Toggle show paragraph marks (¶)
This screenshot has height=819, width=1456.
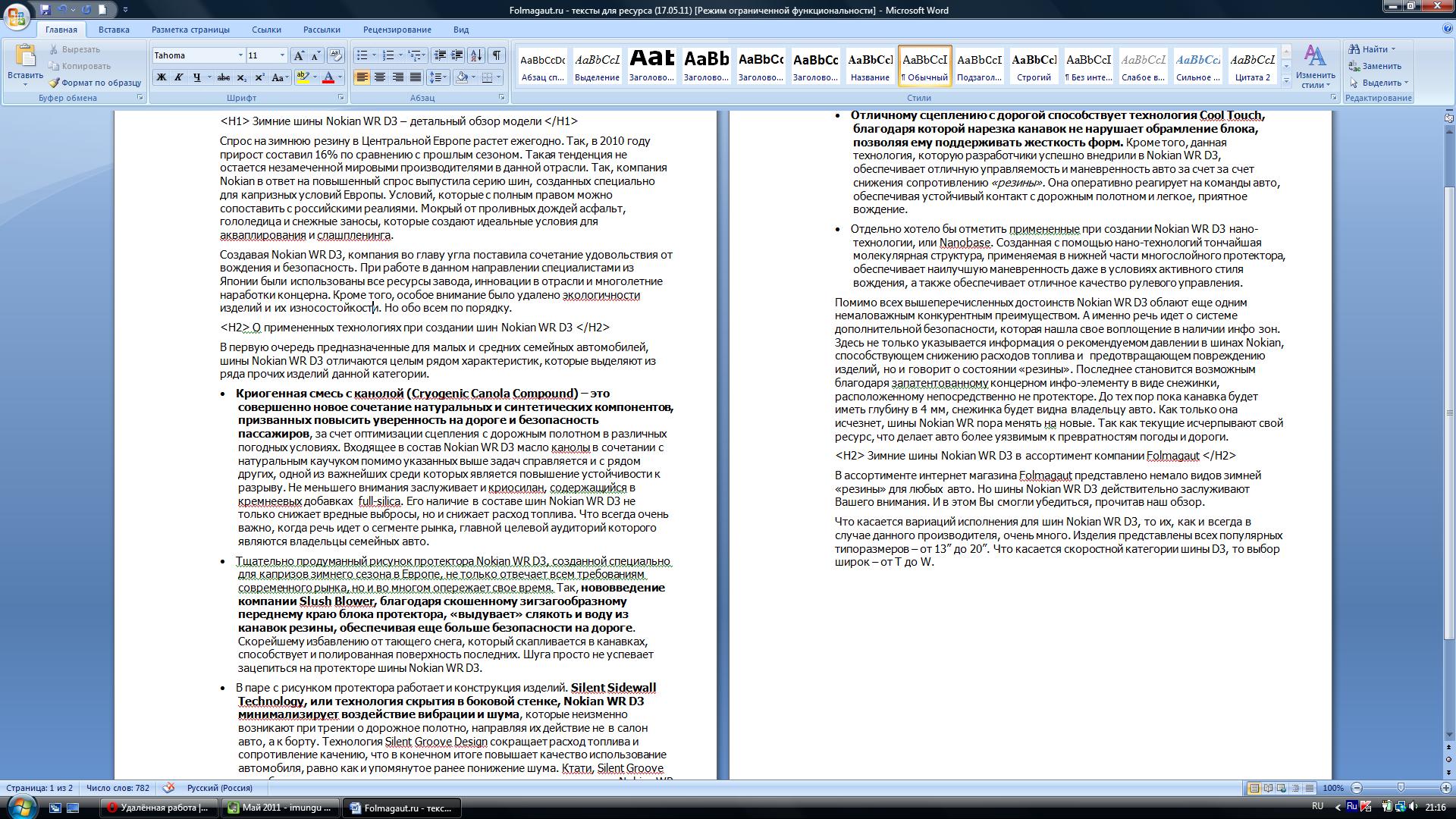[x=496, y=55]
